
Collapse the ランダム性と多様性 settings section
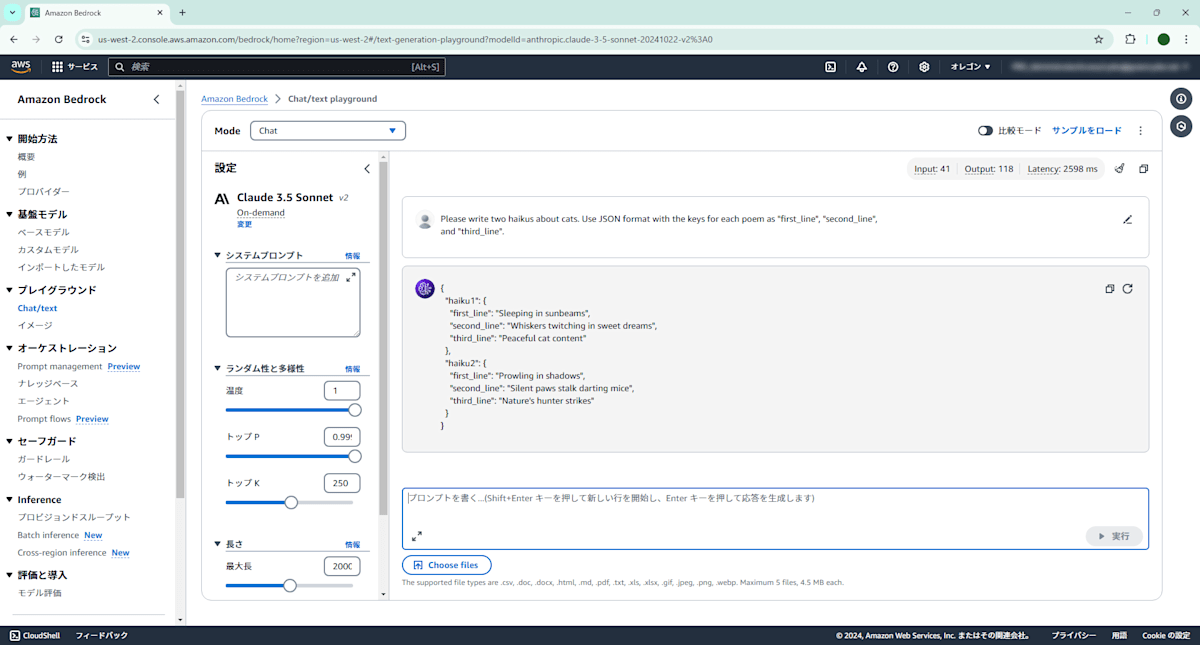[218, 368]
